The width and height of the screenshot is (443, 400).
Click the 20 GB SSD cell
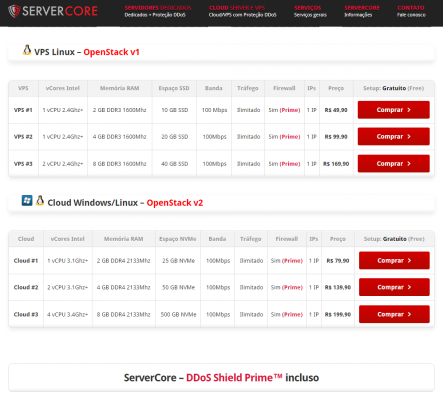tap(175, 137)
